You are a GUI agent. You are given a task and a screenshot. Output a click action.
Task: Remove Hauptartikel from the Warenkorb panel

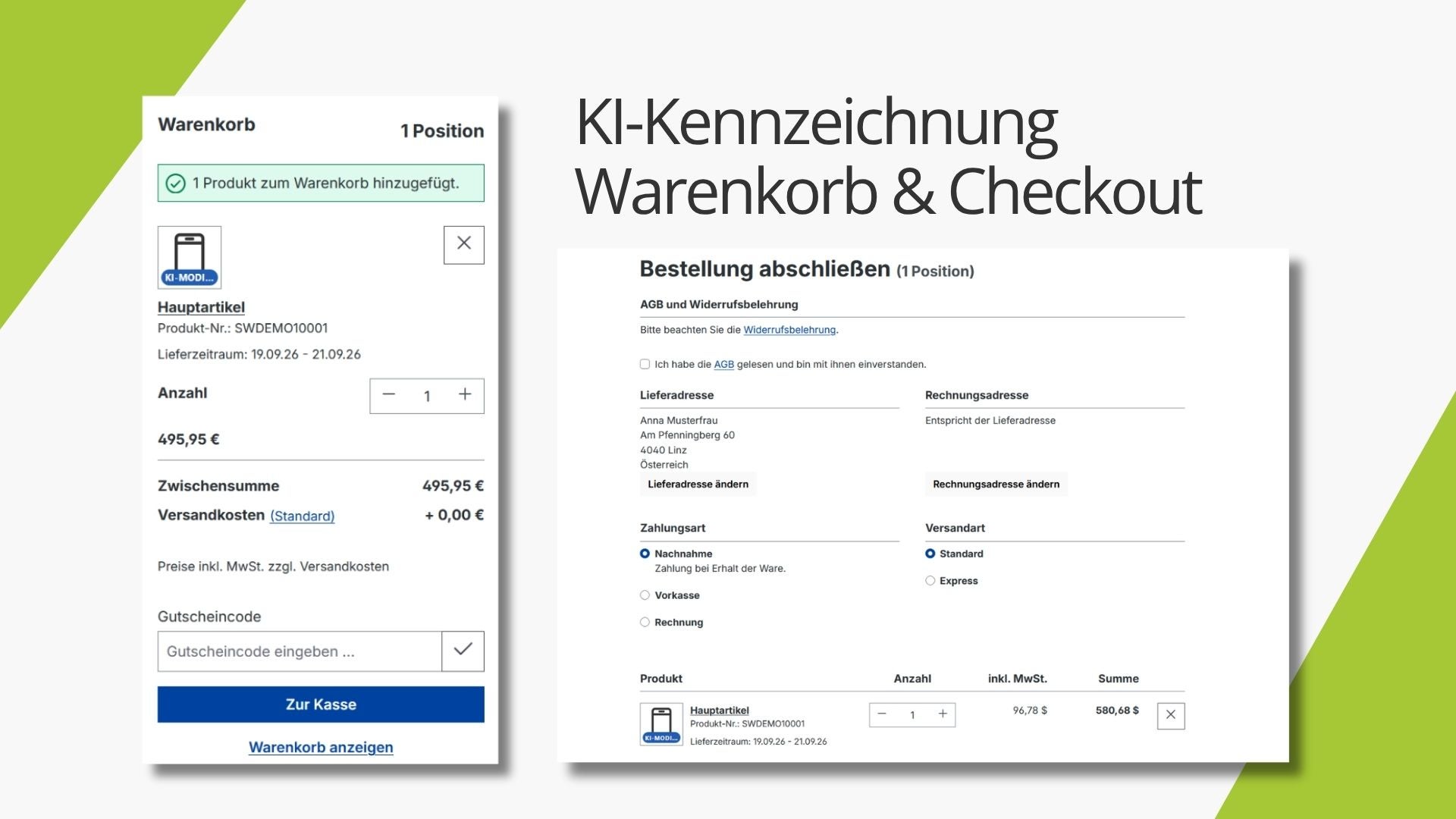[463, 244]
